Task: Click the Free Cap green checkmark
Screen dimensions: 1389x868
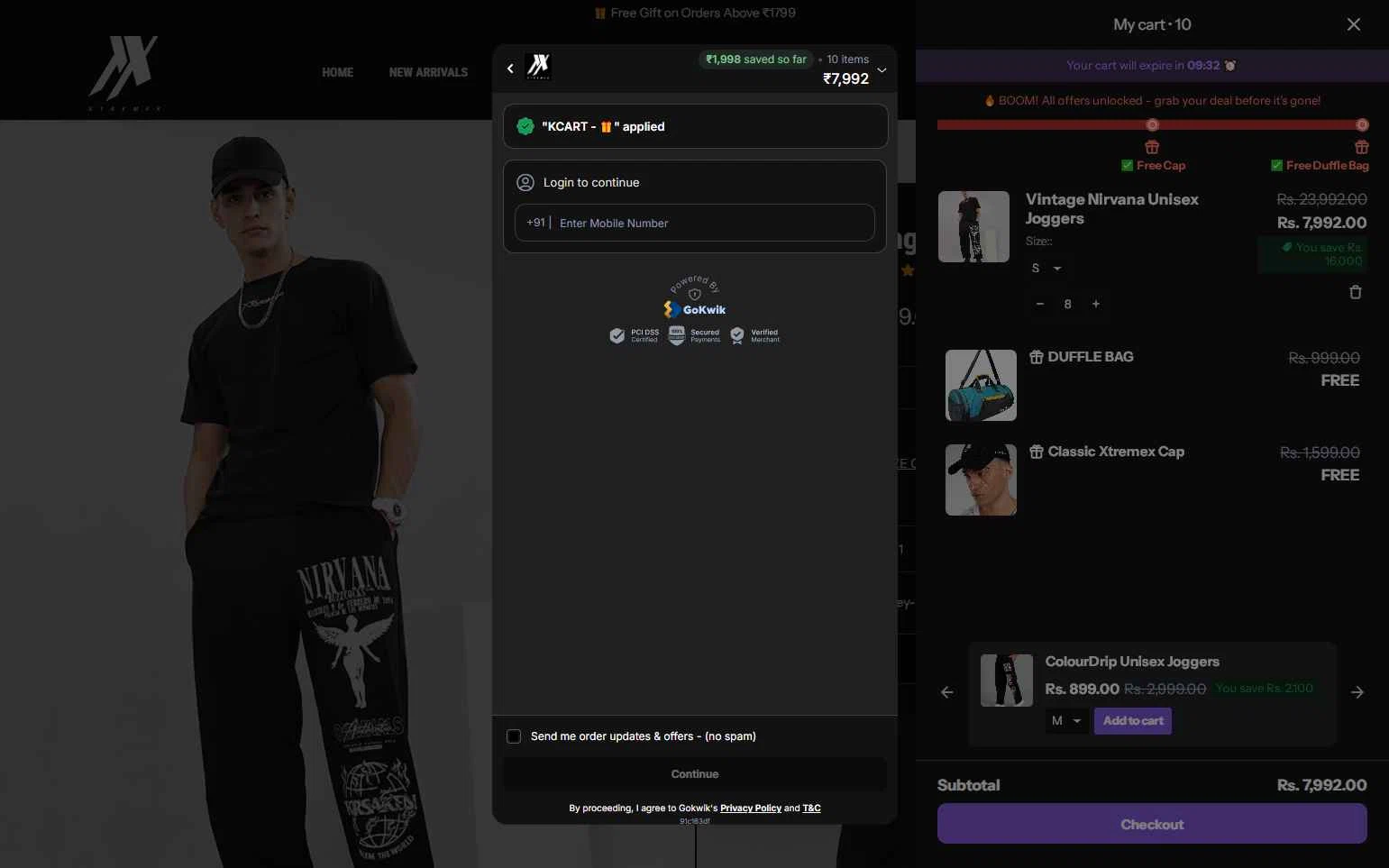Action: [x=1127, y=166]
